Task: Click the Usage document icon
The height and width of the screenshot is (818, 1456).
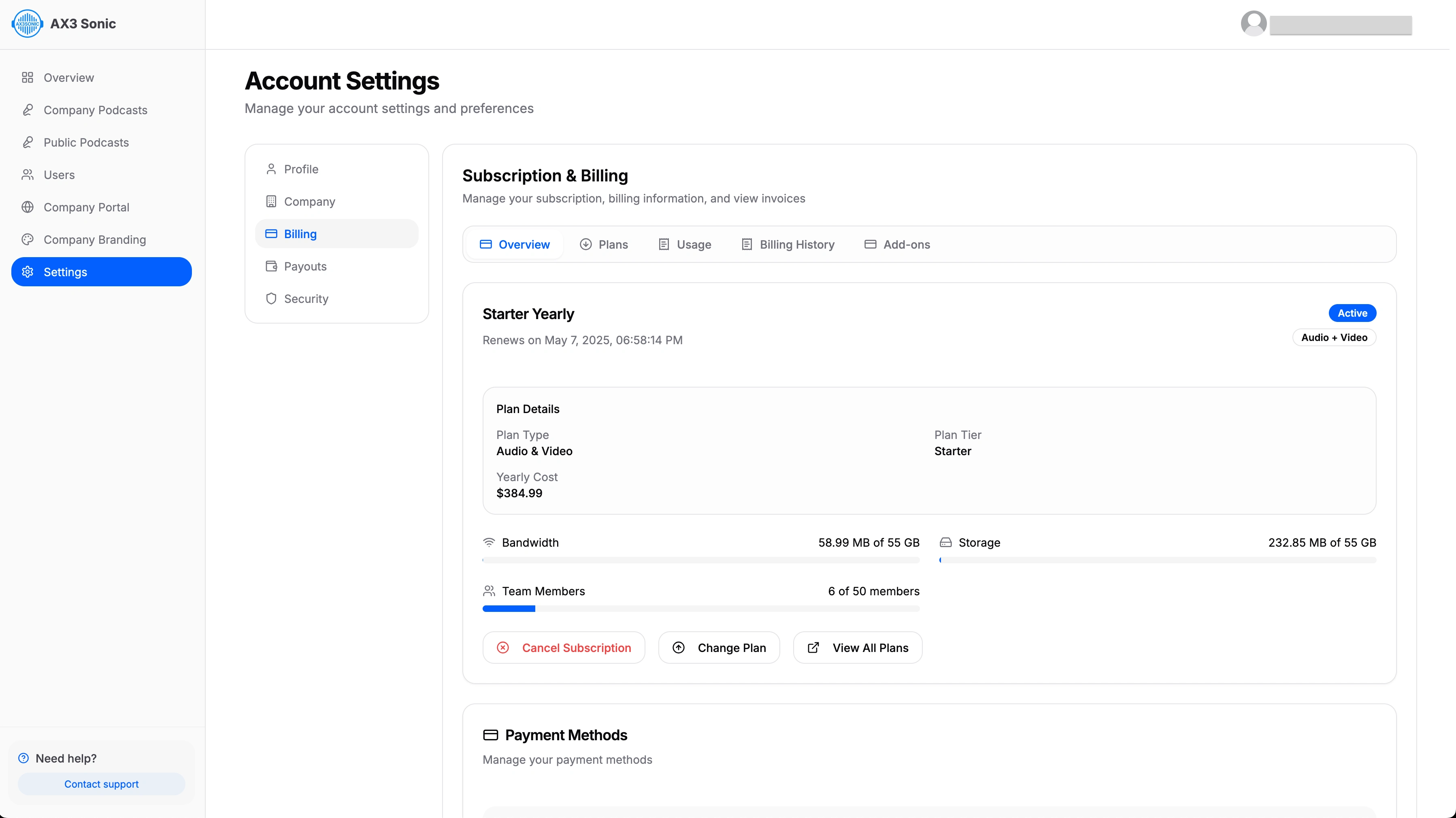Action: coord(664,244)
